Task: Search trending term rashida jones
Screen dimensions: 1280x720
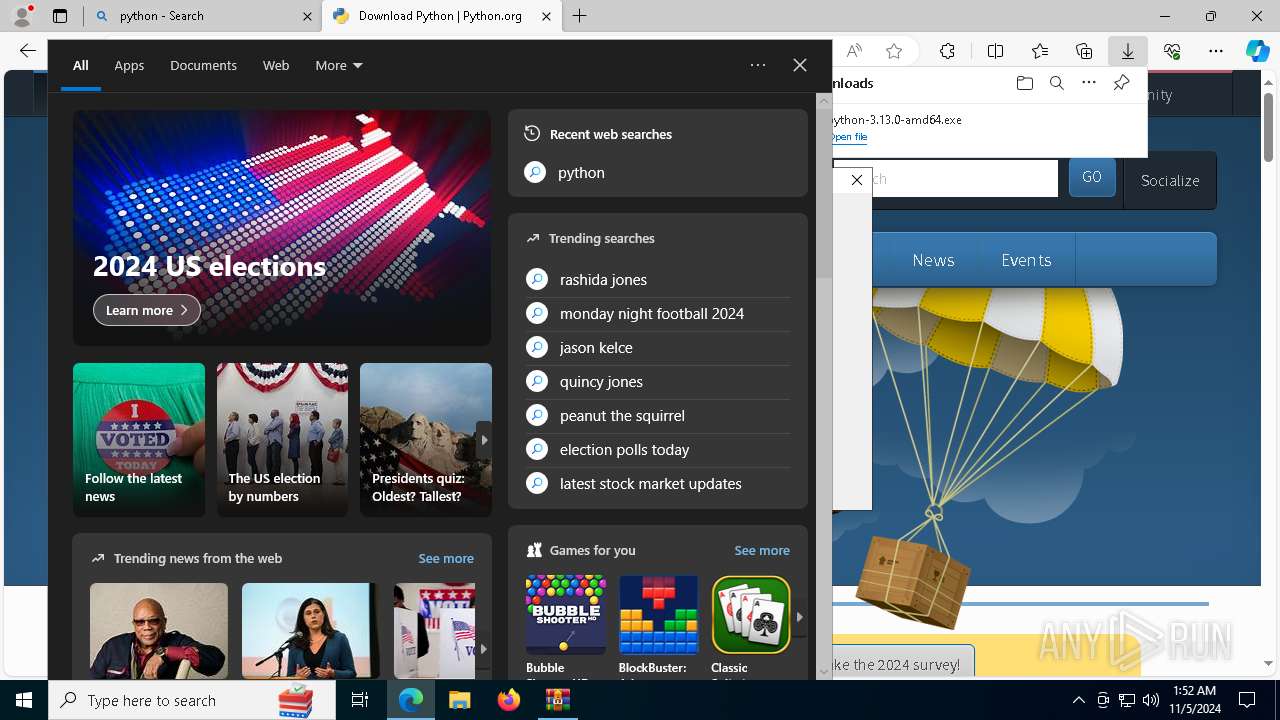Action: point(657,279)
